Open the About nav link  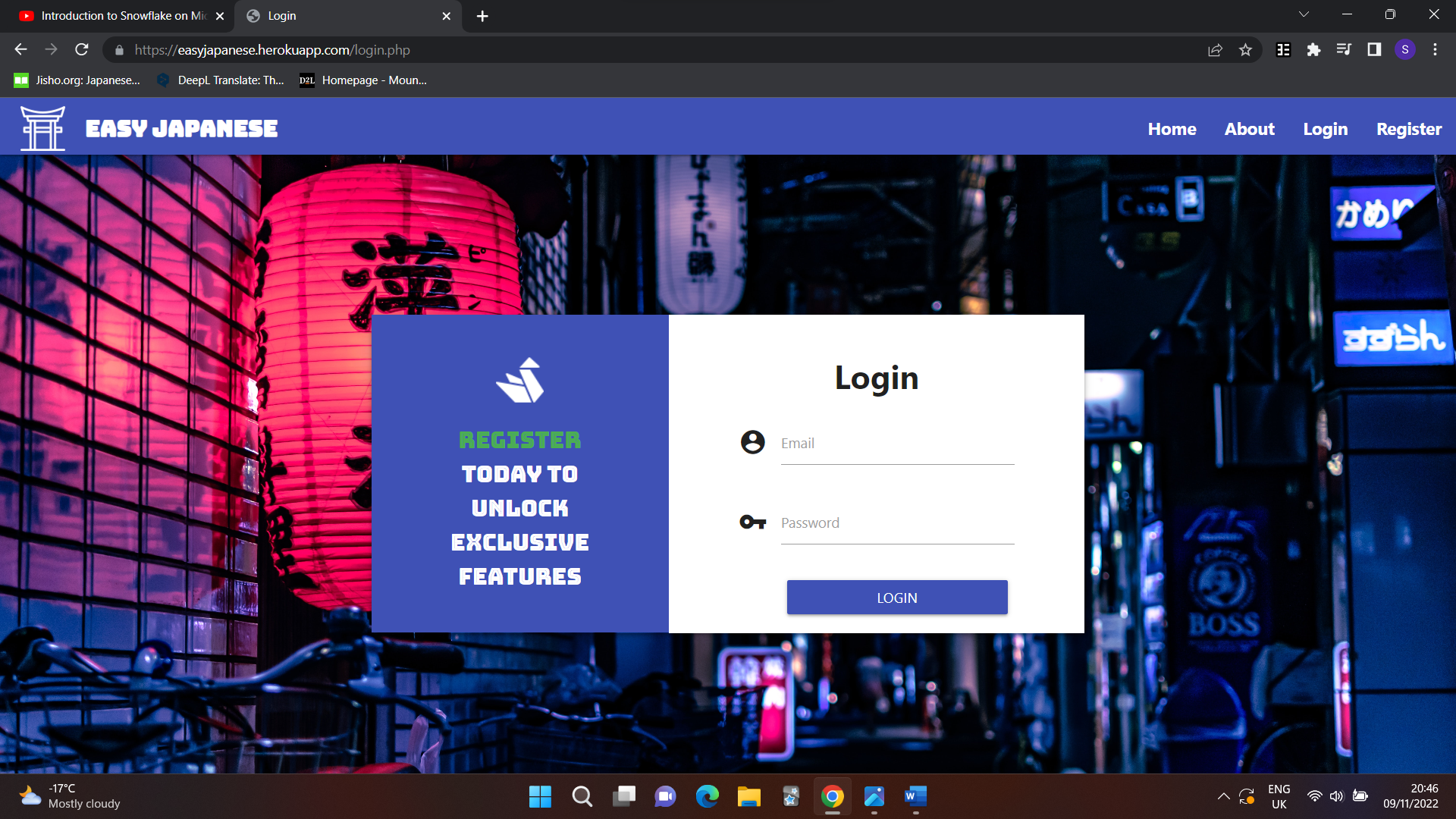(x=1249, y=129)
